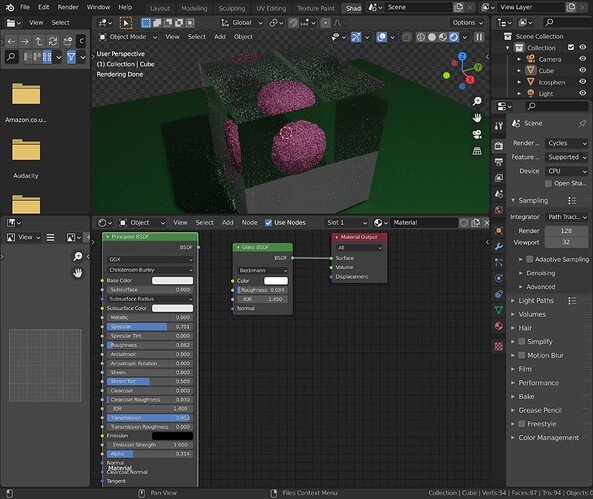
Task: Click the Glass BSDF Color swatch
Action: pyautogui.click(x=276, y=281)
